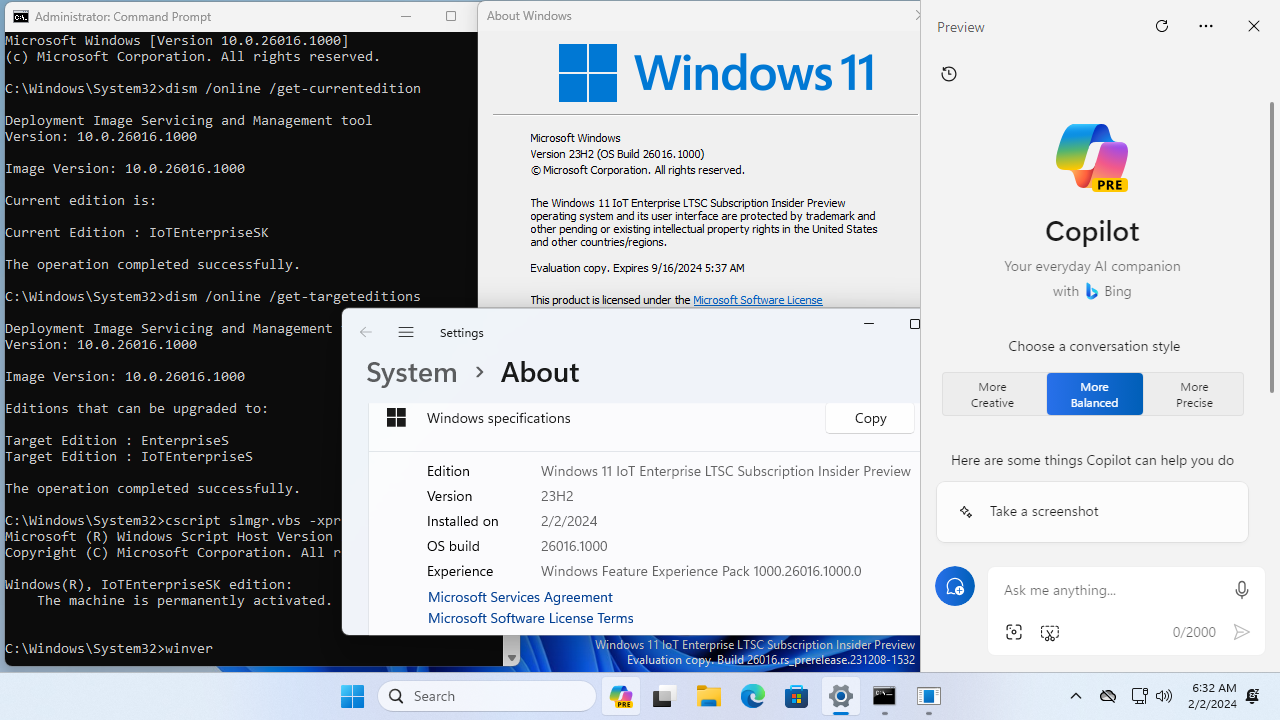Open Microsoft Store from taskbar
This screenshot has height=720, width=1280.
(796, 696)
